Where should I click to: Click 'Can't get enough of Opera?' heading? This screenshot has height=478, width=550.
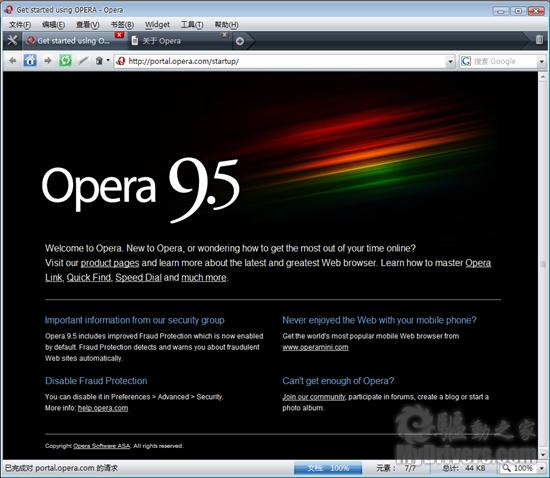click(x=338, y=381)
